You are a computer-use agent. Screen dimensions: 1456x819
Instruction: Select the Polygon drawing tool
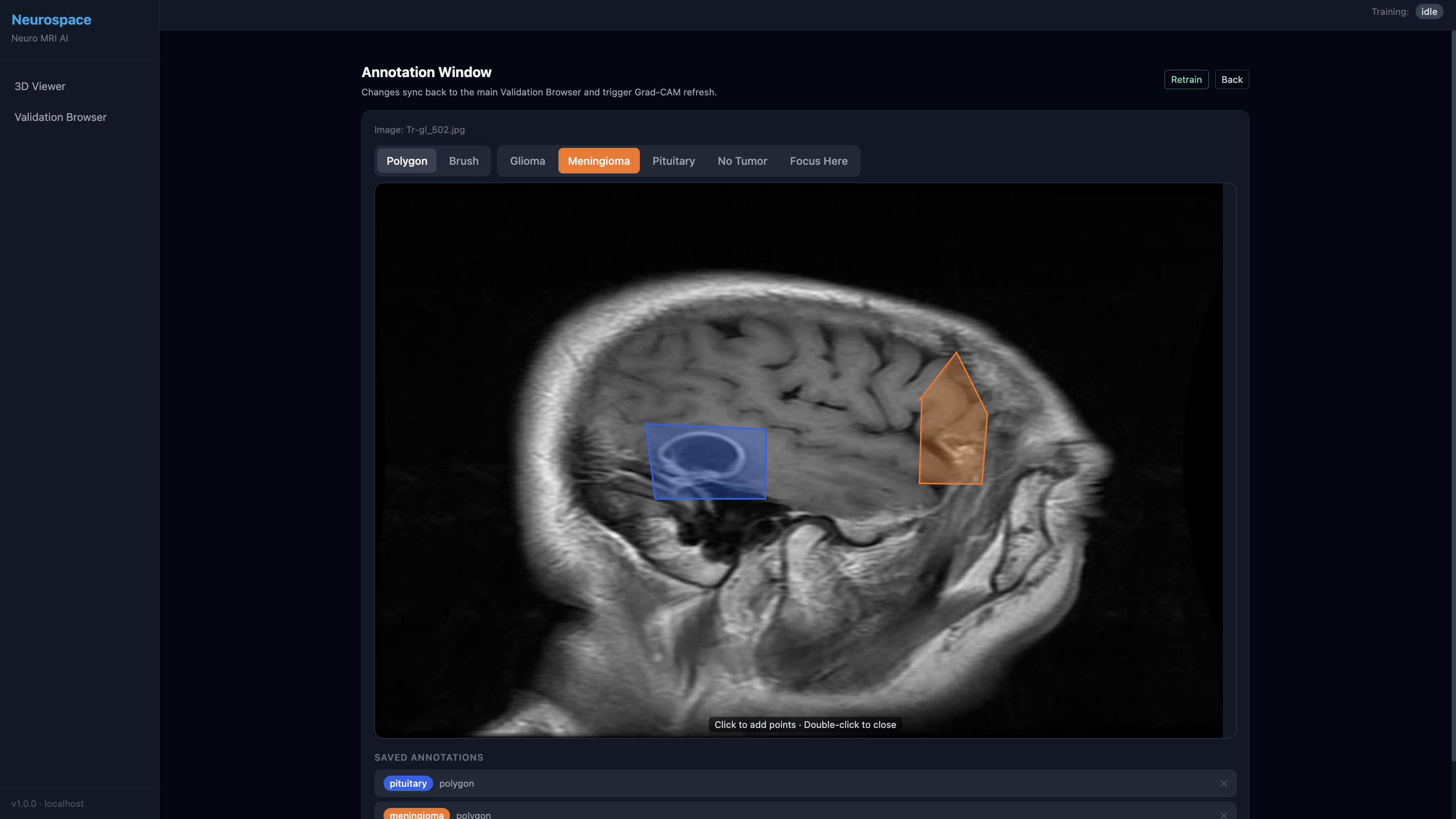406,161
